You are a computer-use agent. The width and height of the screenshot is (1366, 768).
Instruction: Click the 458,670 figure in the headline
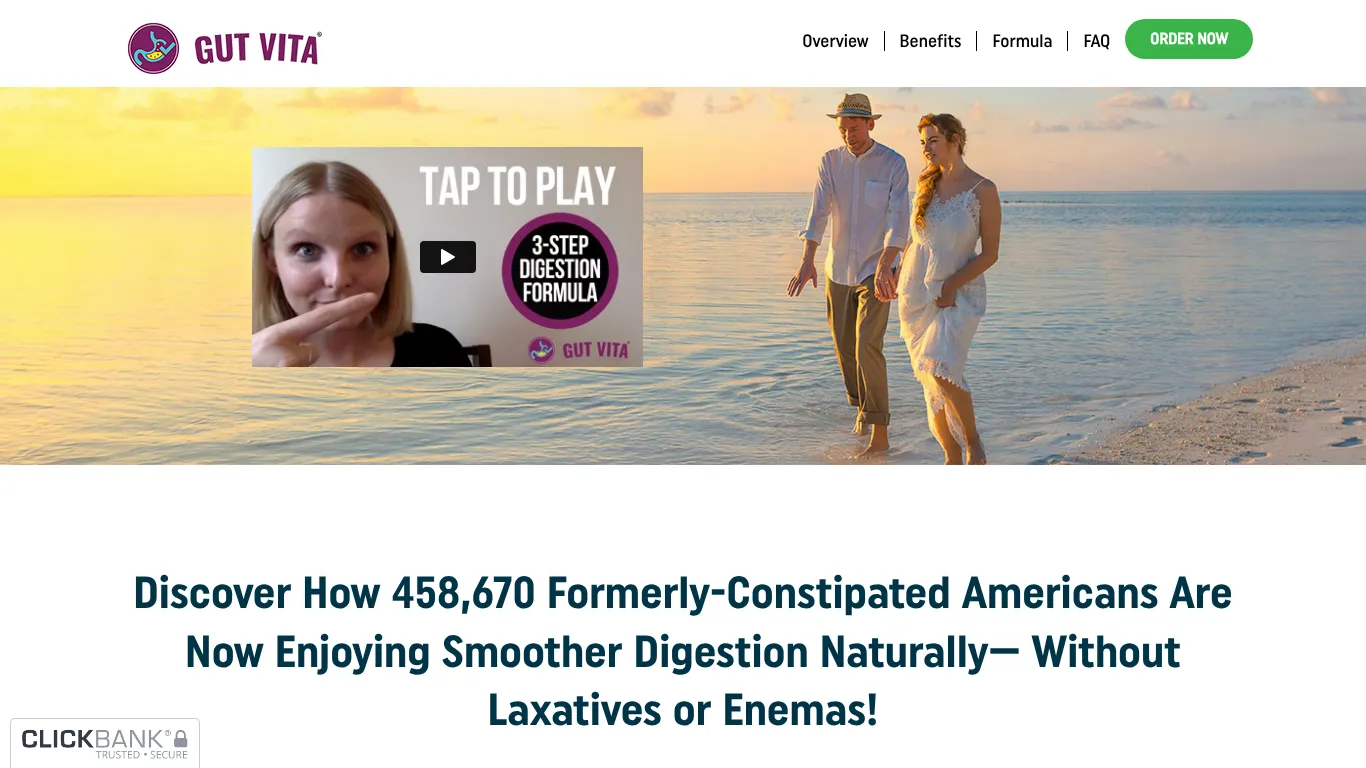pos(463,593)
